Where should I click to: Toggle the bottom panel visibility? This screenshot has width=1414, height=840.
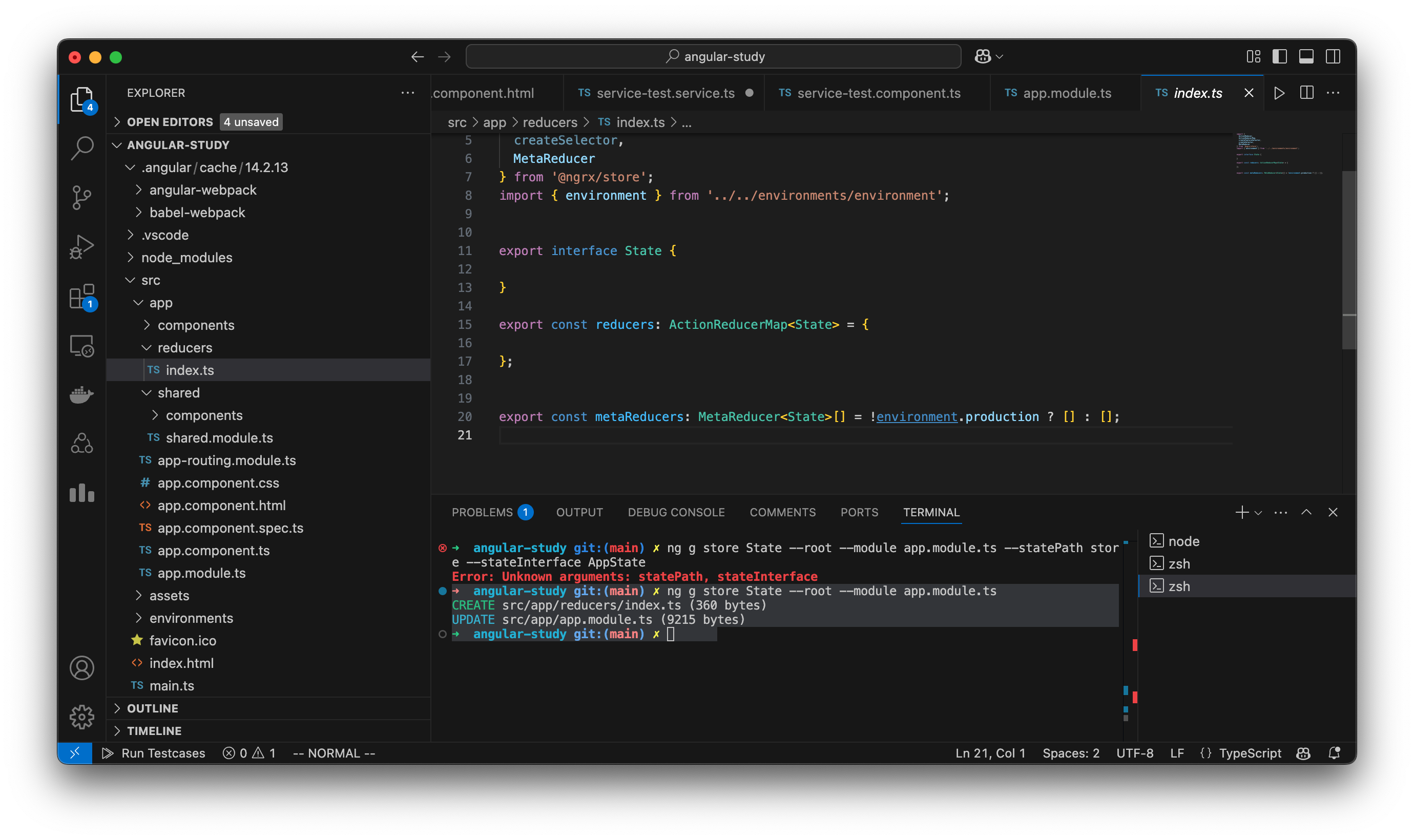coord(1306,56)
